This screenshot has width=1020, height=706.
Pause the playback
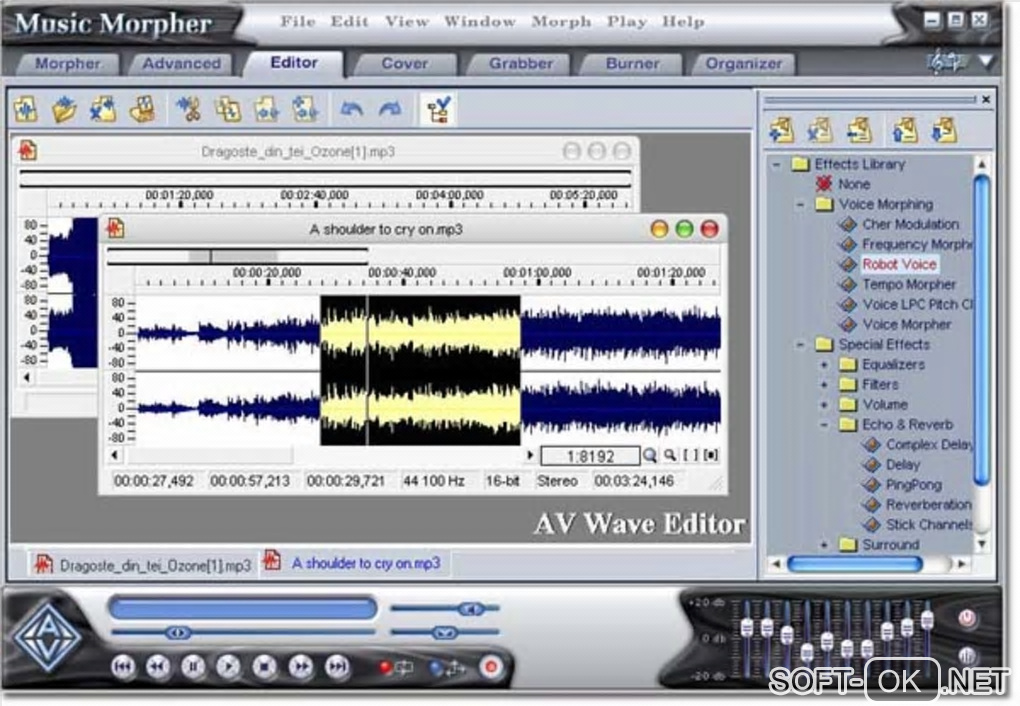coord(193,667)
